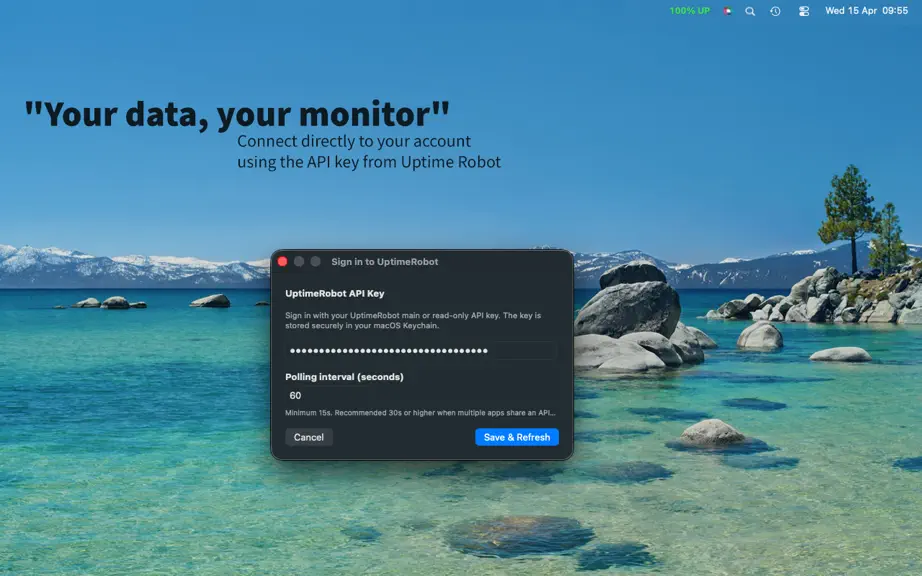The image size is (922, 576).
Task: Click the flag icon in the menu bar
Action: (727, 11)
